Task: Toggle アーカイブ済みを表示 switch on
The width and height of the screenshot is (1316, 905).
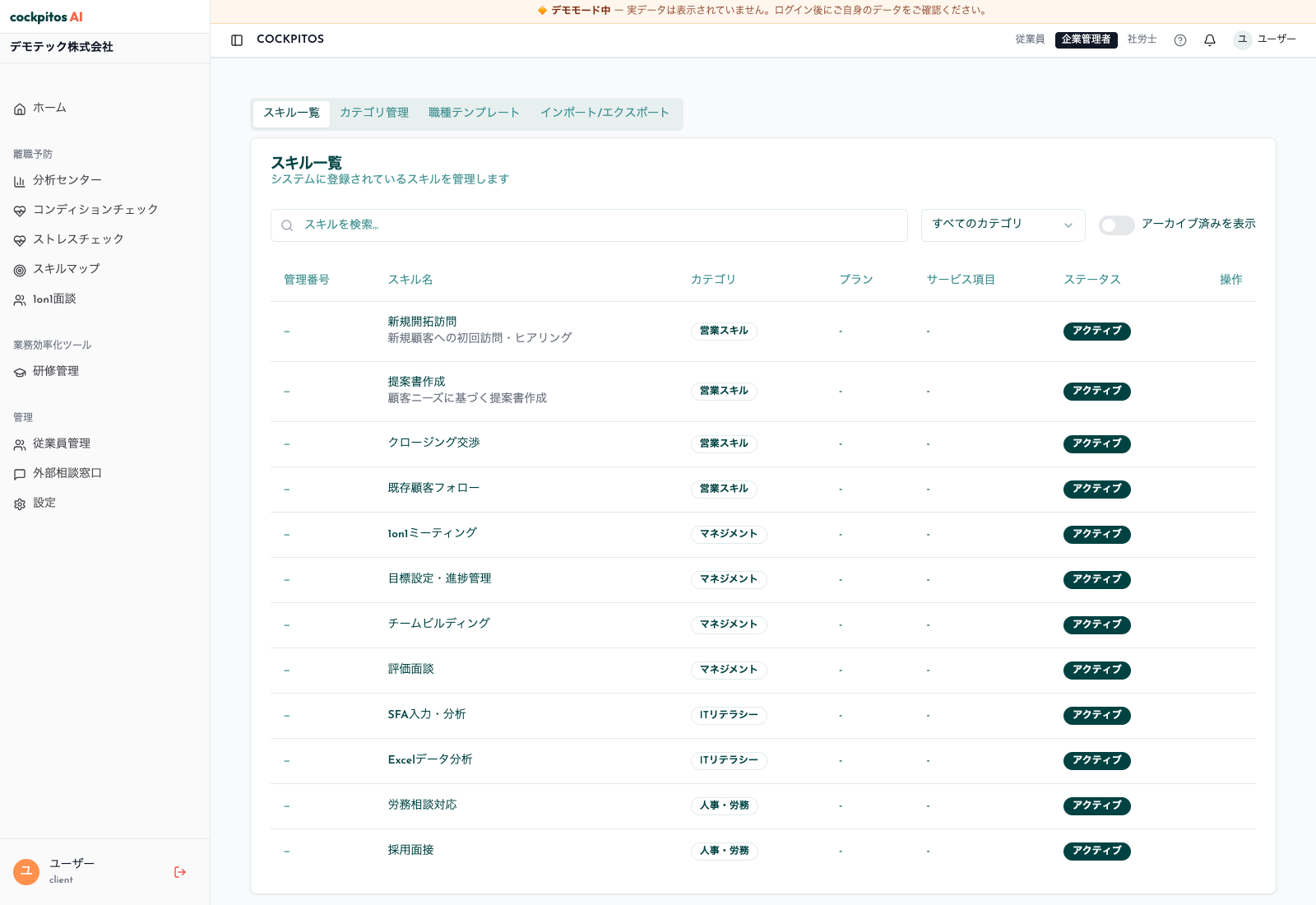Action: (x=1116, y=225)
